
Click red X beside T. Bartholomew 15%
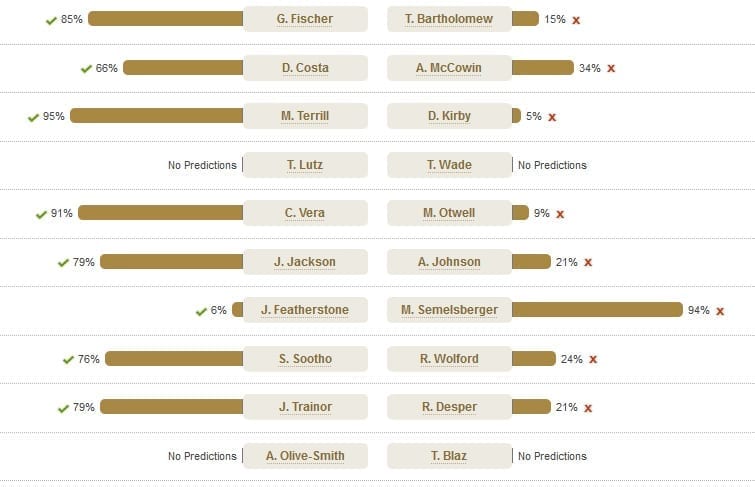(x=576, y=20)
